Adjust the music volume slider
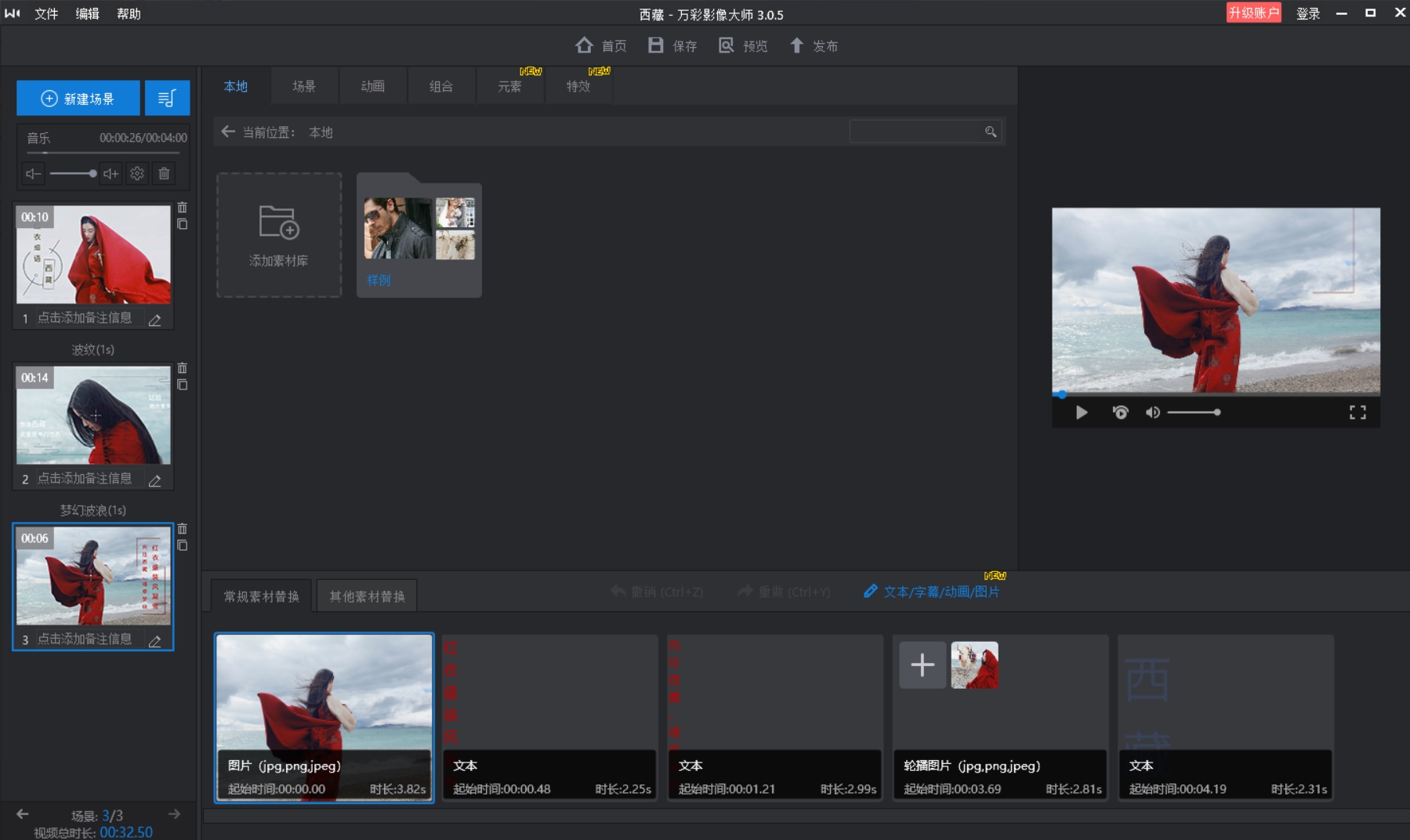Screen dimensions: 1410x840 pyautogui.click(x=72, y=173)
